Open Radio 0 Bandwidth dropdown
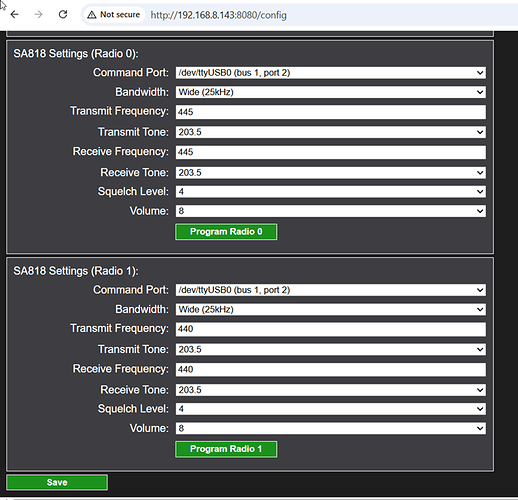 point(331,92)
